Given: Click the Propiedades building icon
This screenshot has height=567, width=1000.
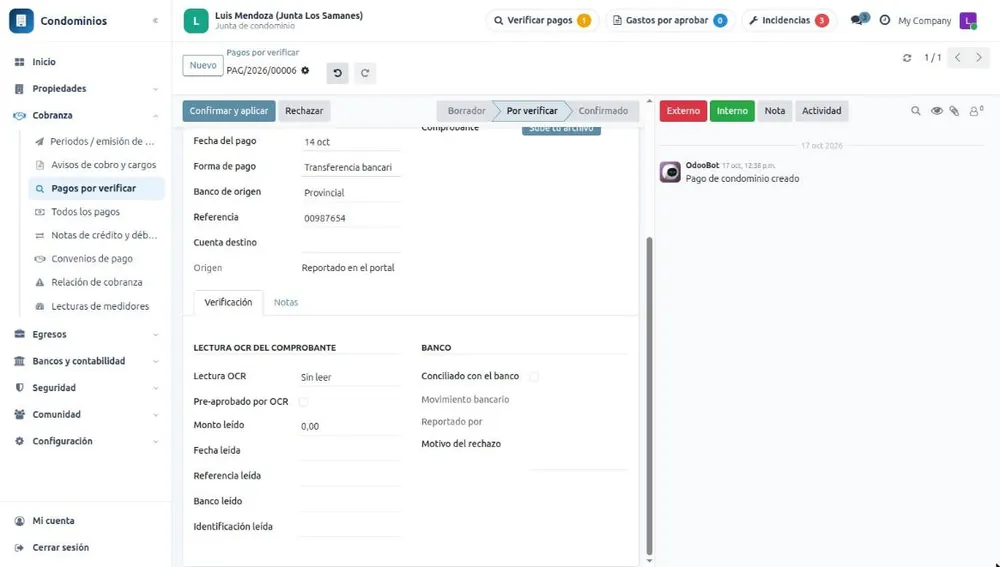Looking at the screenshot, I should 20,89.
